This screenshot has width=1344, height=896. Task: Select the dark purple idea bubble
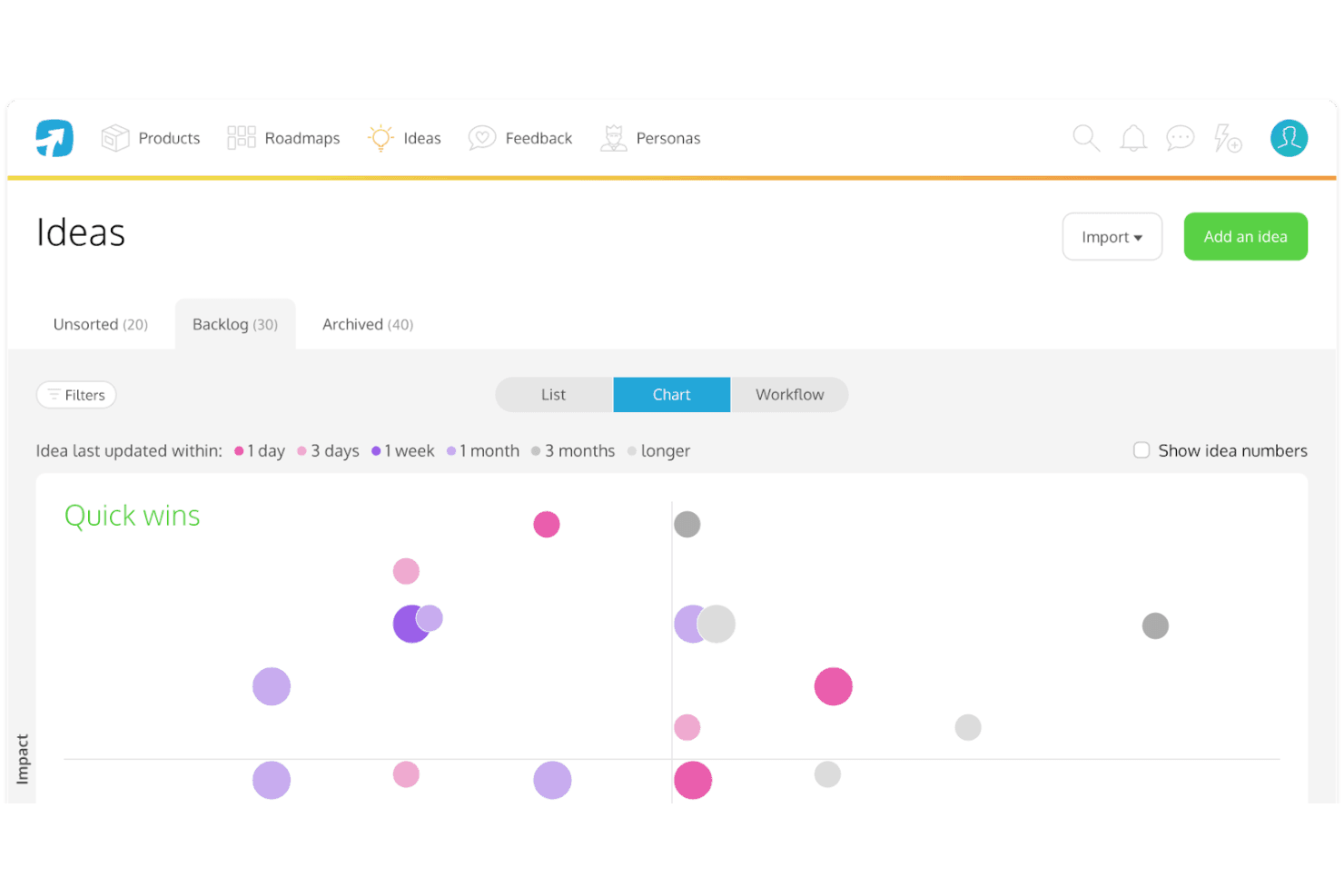coord(410,625)
